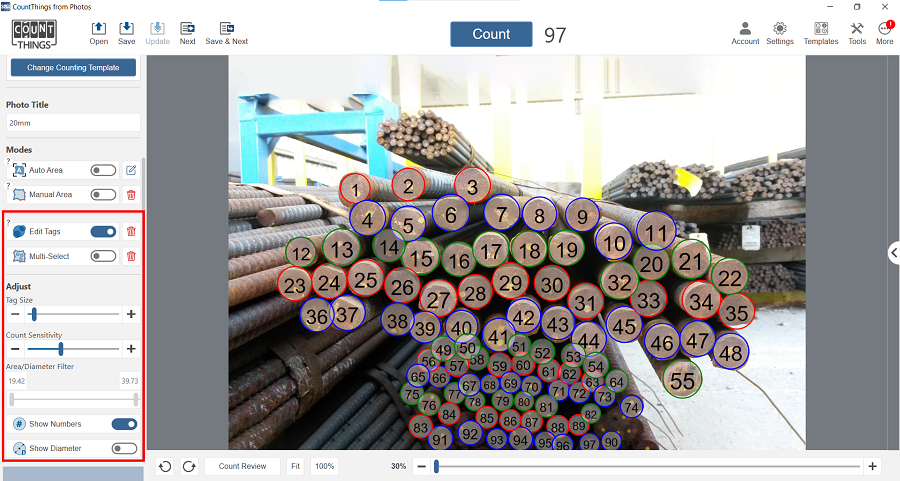Screen dimensions: 900x481
Task: Click the Save & Next icon
Action: [x=227, y=29]
